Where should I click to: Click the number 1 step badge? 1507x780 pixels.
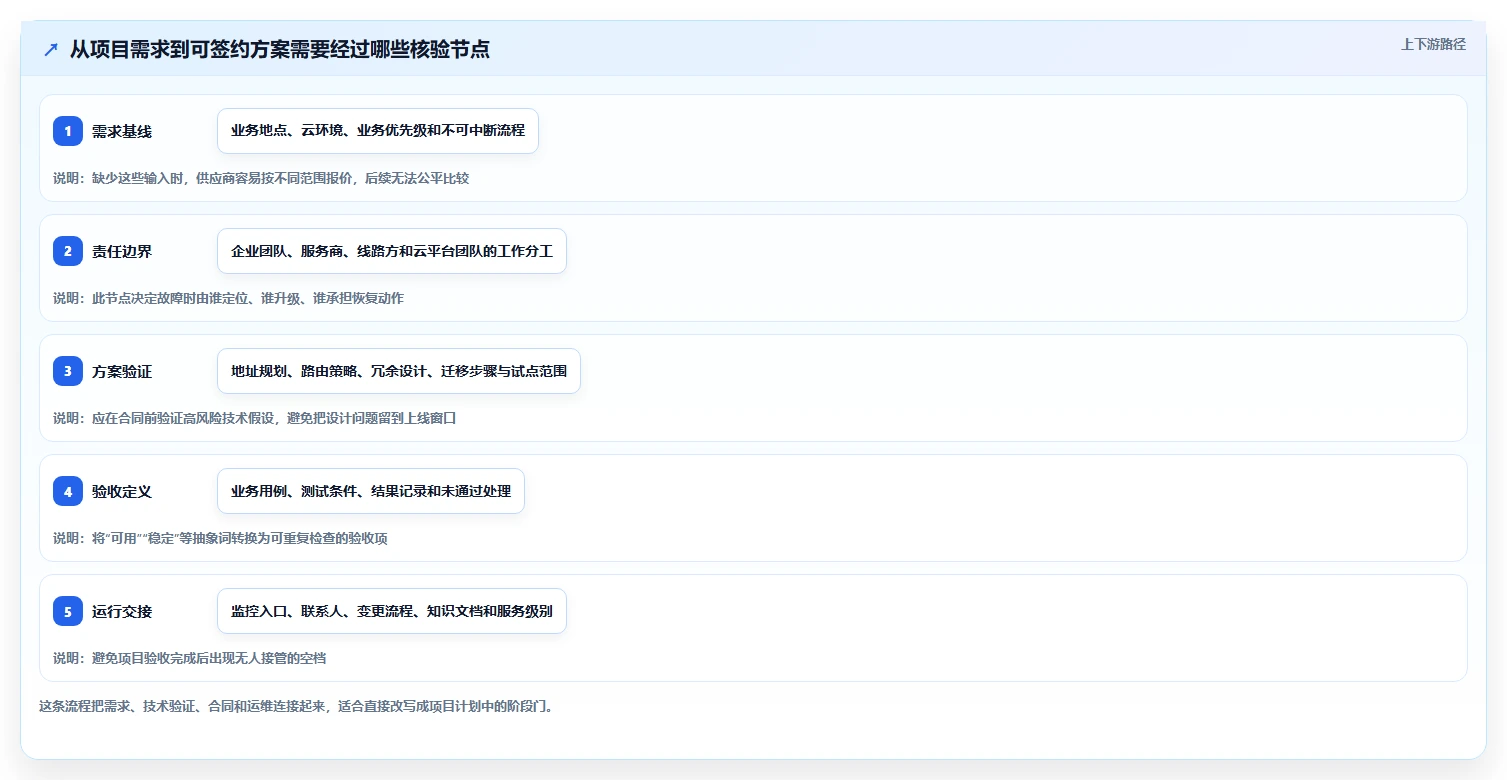(68, 131)
